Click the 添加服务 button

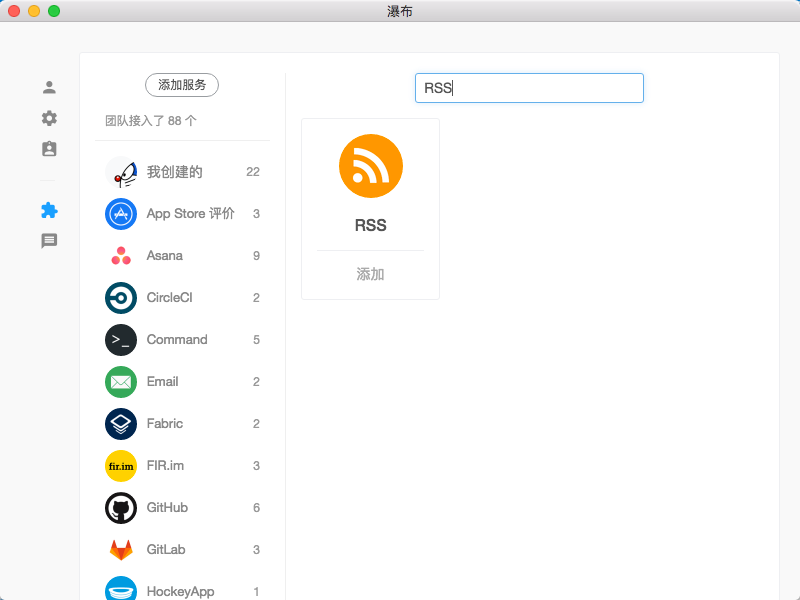(x=182, y=85)
